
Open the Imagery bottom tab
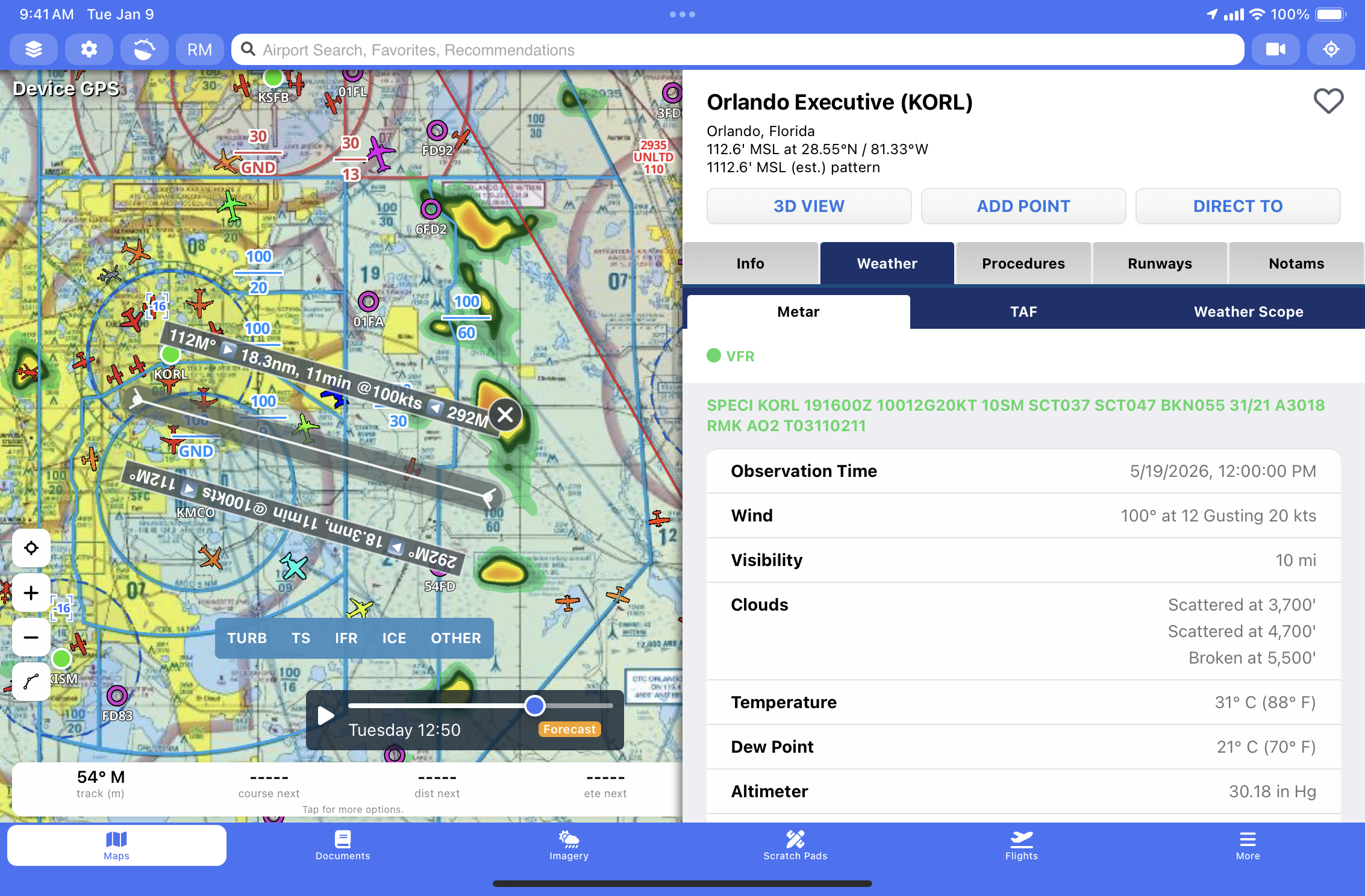(x=569, y=845)
